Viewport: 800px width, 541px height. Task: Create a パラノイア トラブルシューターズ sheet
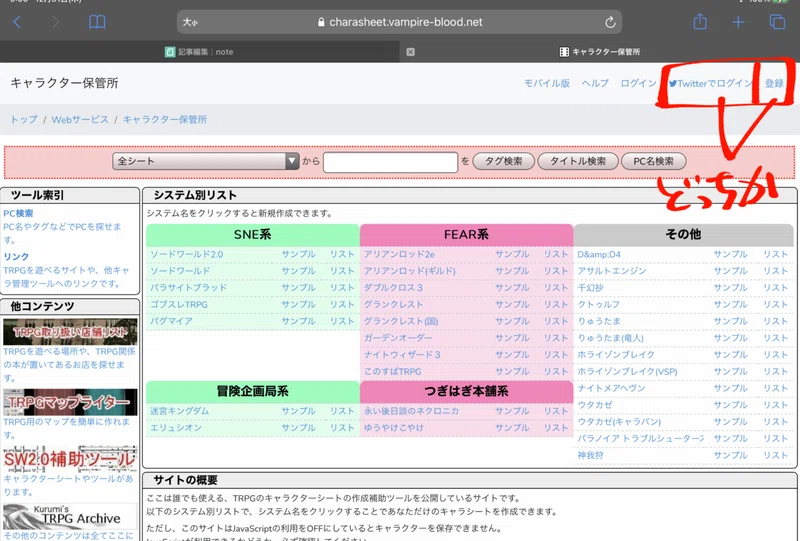(640, 438)
